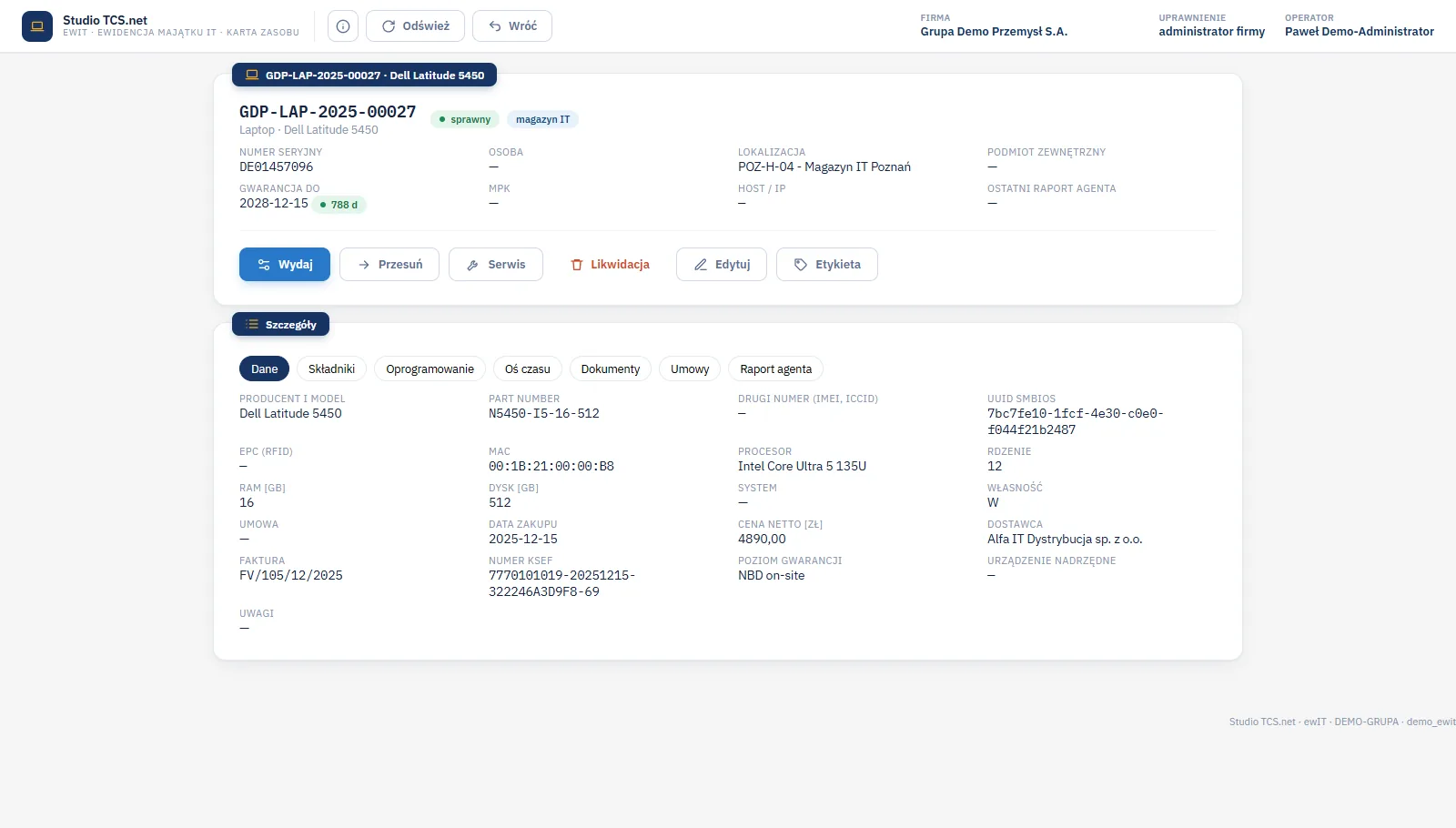Click purchase date 2025-12-15

tap(523, 539)
